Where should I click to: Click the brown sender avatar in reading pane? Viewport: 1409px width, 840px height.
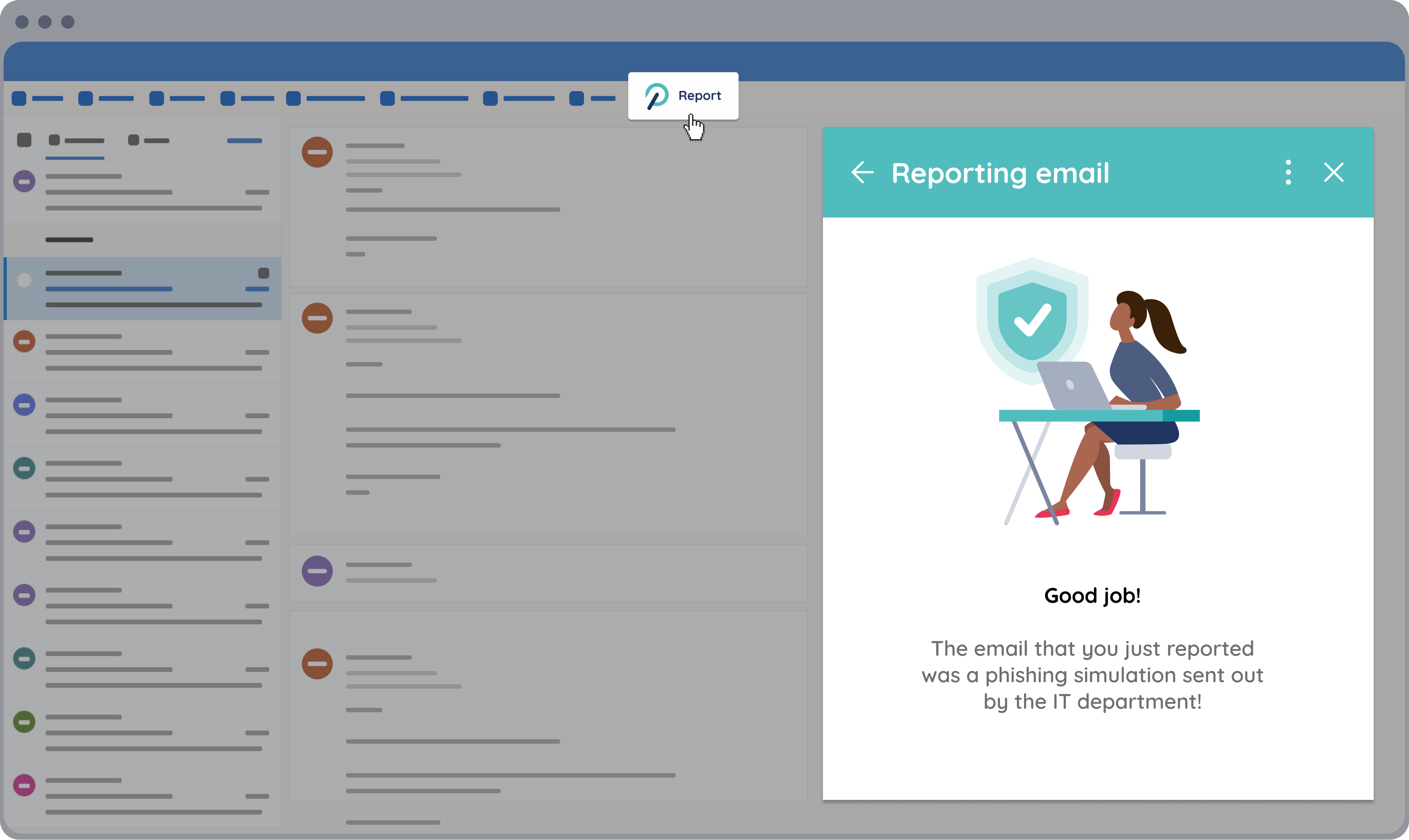(317, 152)
